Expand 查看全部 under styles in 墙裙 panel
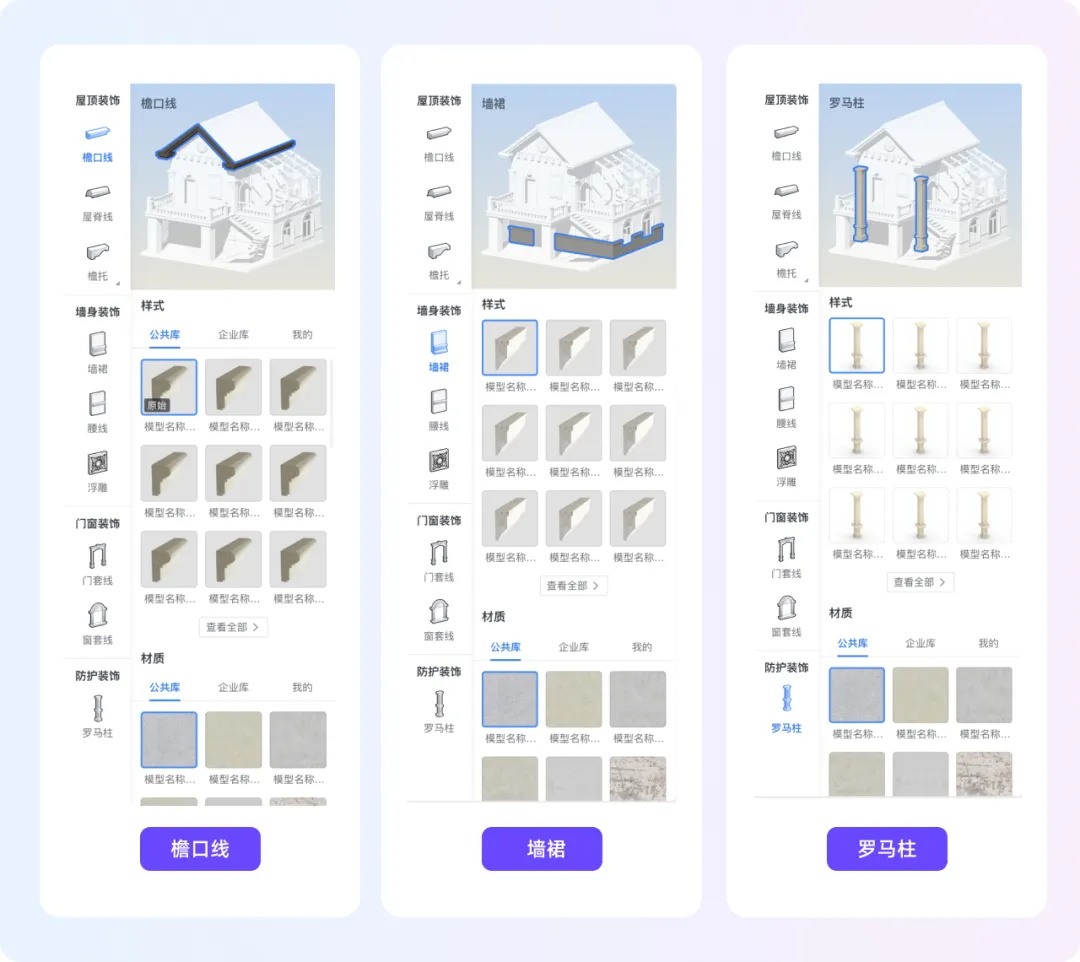This screenshot has height=962, width=1080. pyautogui.click(x=574, y=586)
